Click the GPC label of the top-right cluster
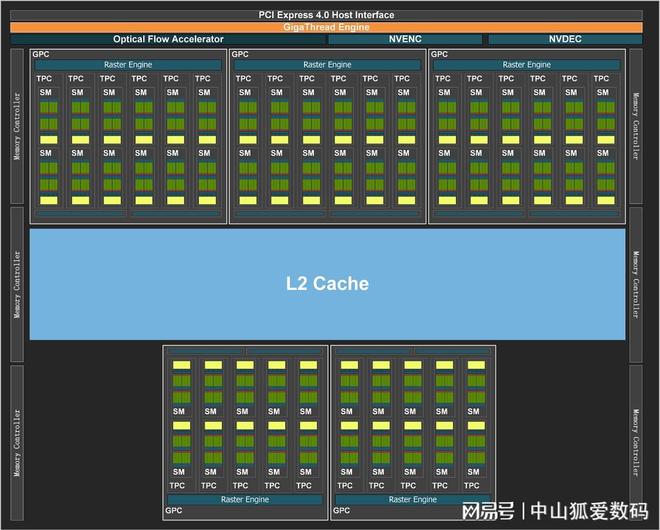This screenshot has width=660, height=530. pos(441,54)
